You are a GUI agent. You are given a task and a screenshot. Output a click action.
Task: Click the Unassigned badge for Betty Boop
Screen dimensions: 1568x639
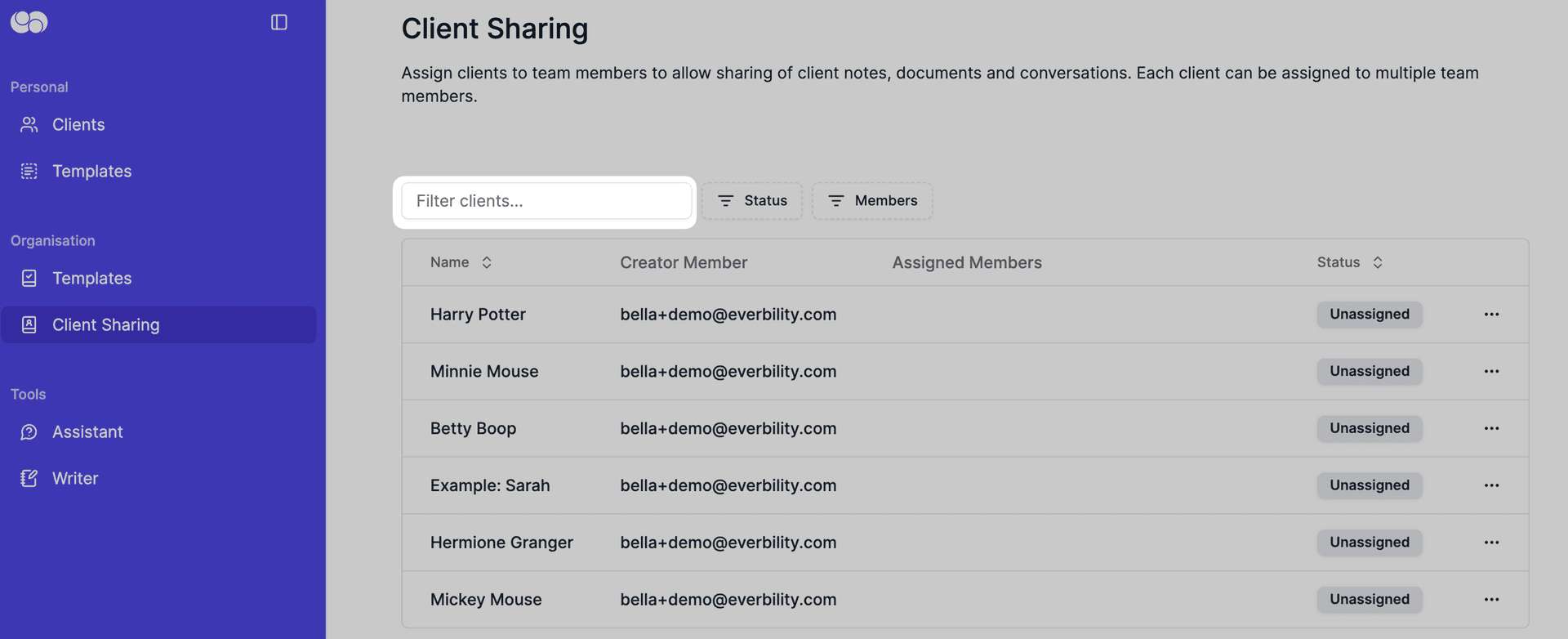coord(1370,429)
